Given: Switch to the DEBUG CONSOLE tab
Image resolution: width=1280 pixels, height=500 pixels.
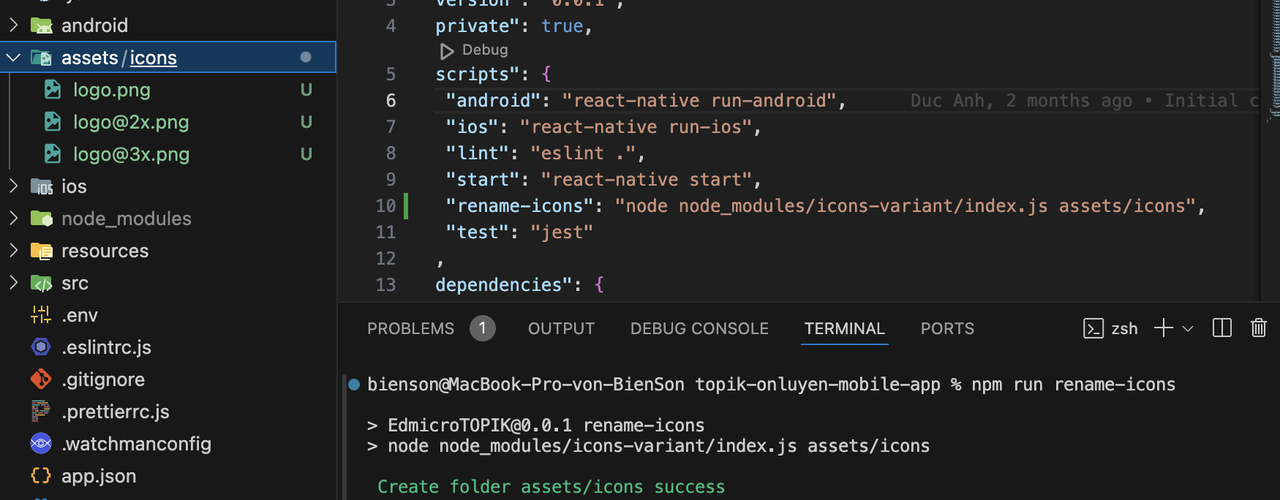Looking at the screenshot, I should click(x=699, y=328).
